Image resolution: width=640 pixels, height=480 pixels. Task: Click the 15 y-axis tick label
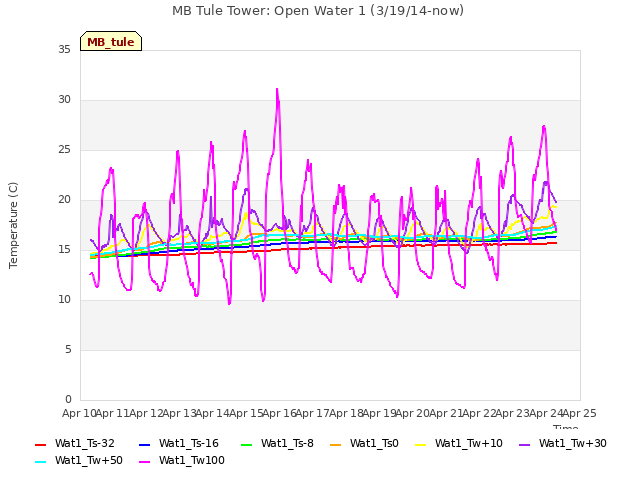[x=64, y=249]
